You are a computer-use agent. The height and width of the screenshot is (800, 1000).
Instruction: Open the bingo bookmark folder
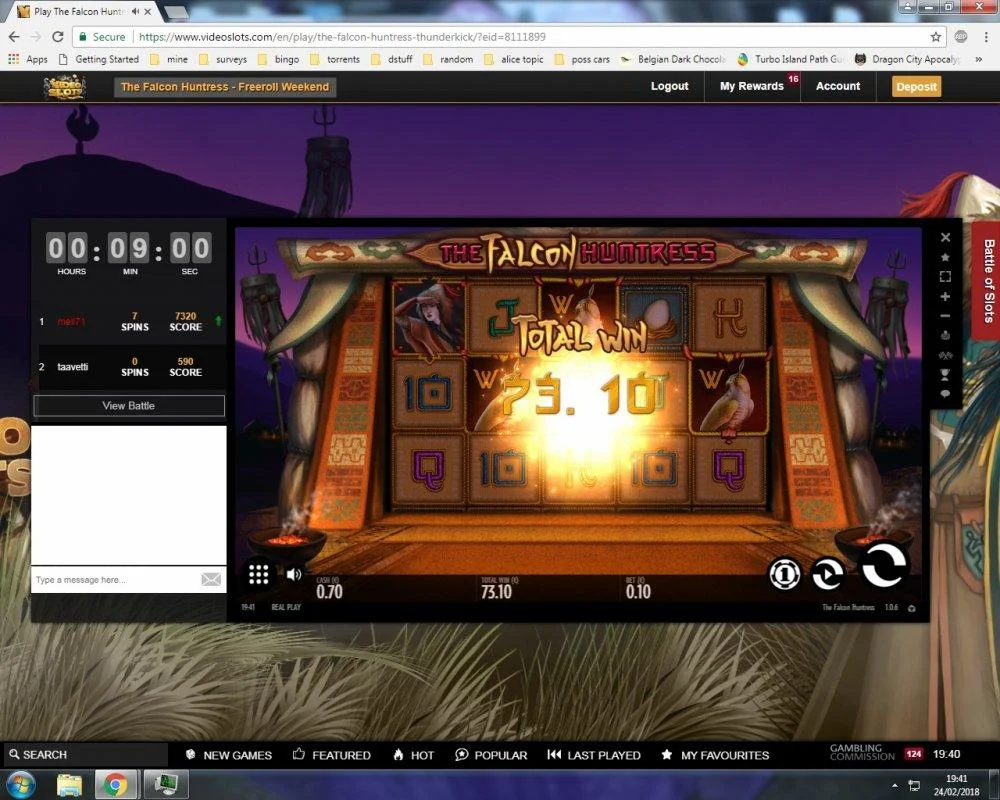tap(279, 59)
